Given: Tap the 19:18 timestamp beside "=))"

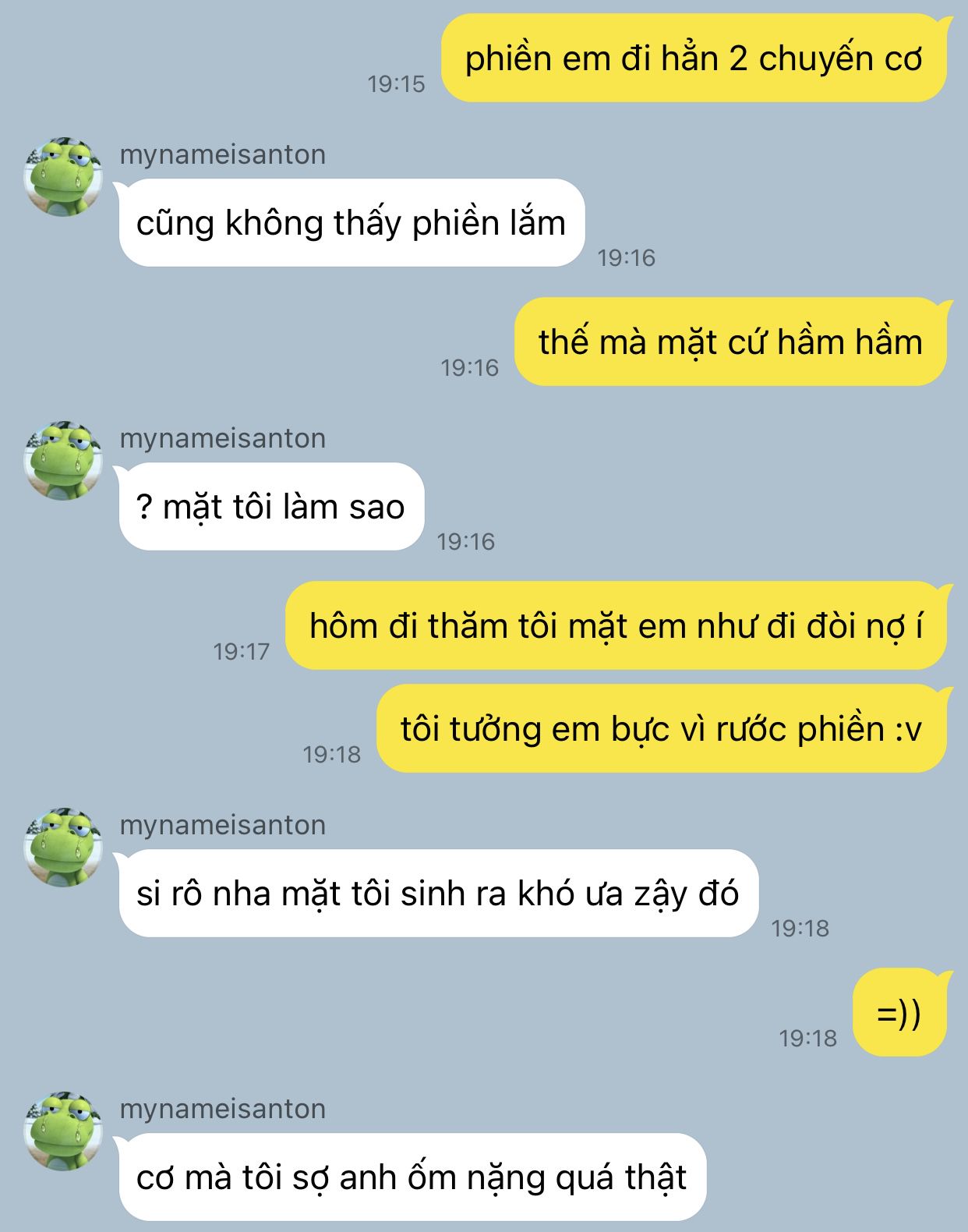Looking at the screenshot, I should [x=807, y=1039].
